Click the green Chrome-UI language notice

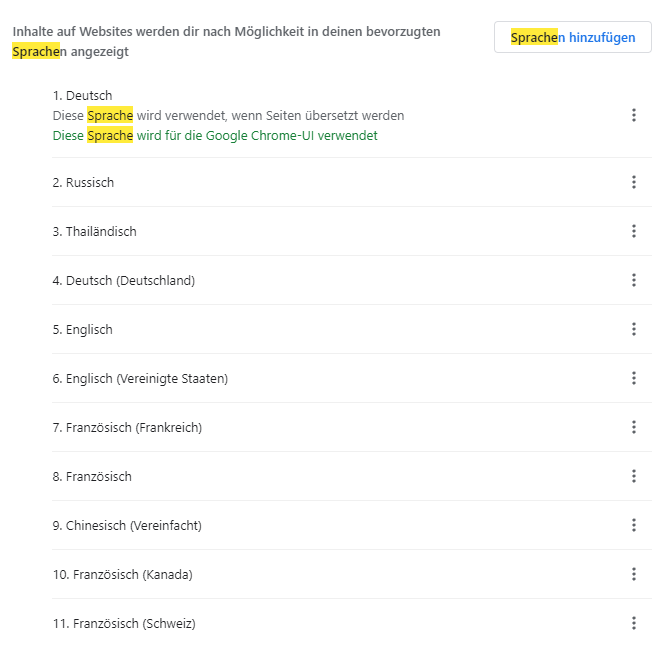(x=215, y=136)
